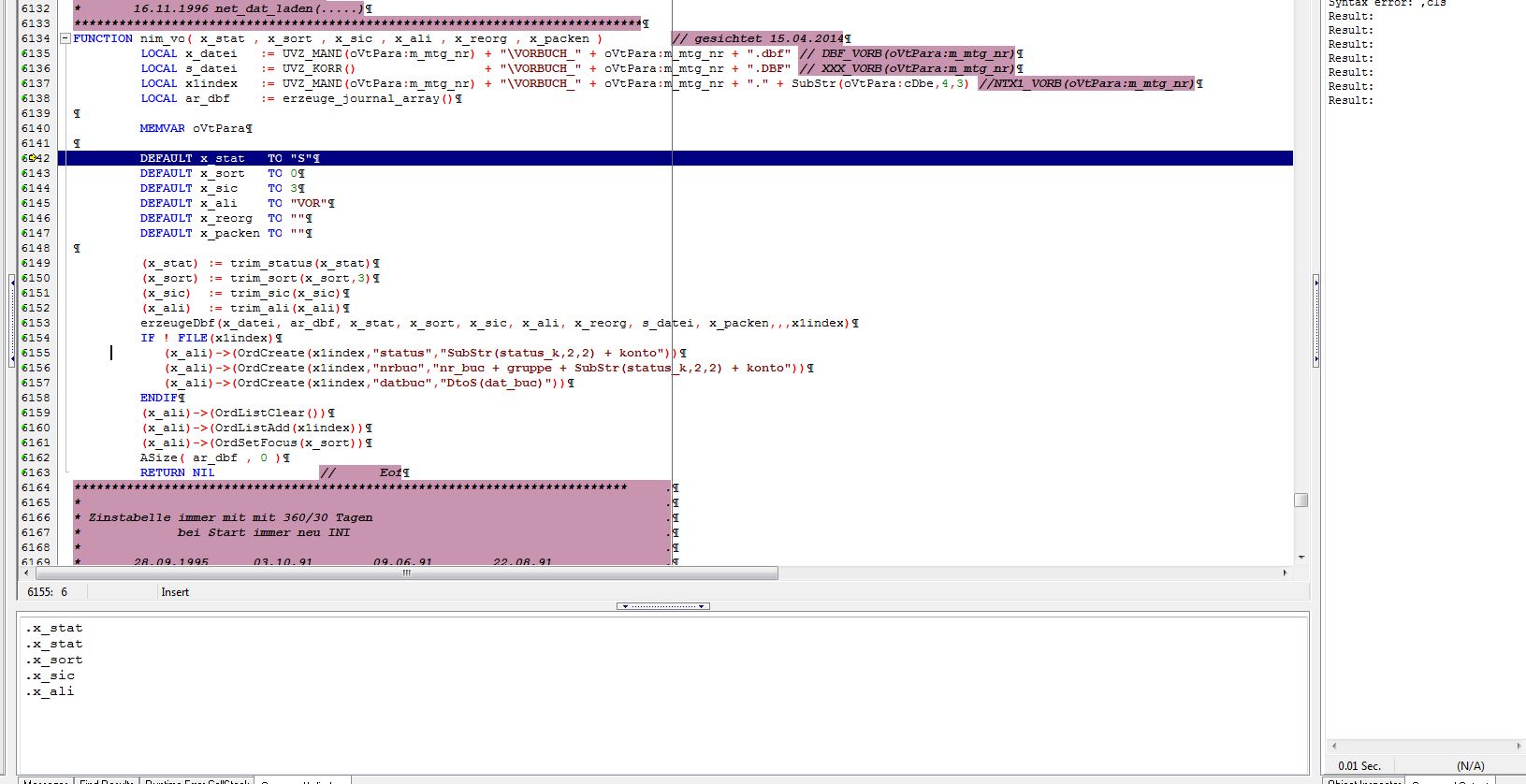Click 'DEFAULT x_packen TO ""' line
This screenshot has width=1526, height=784.
[x=222, y=233]
